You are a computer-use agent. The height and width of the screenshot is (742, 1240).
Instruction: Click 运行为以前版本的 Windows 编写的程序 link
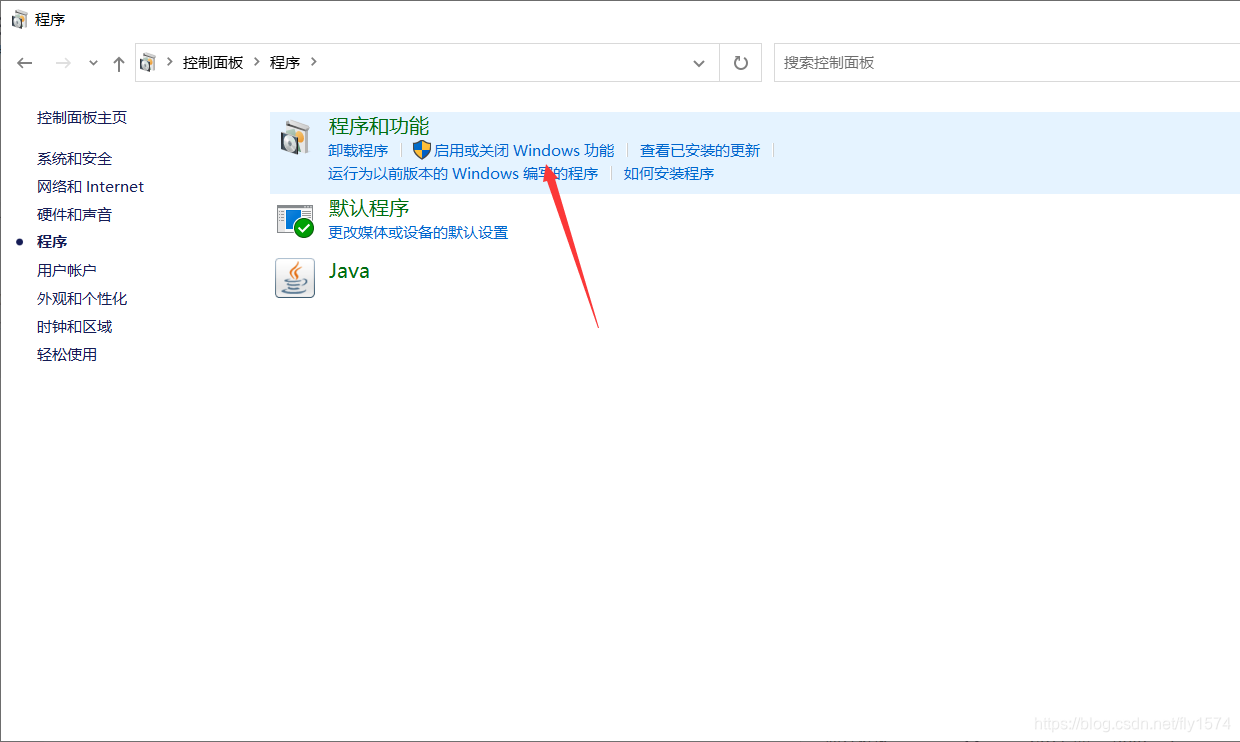(463, 174)
